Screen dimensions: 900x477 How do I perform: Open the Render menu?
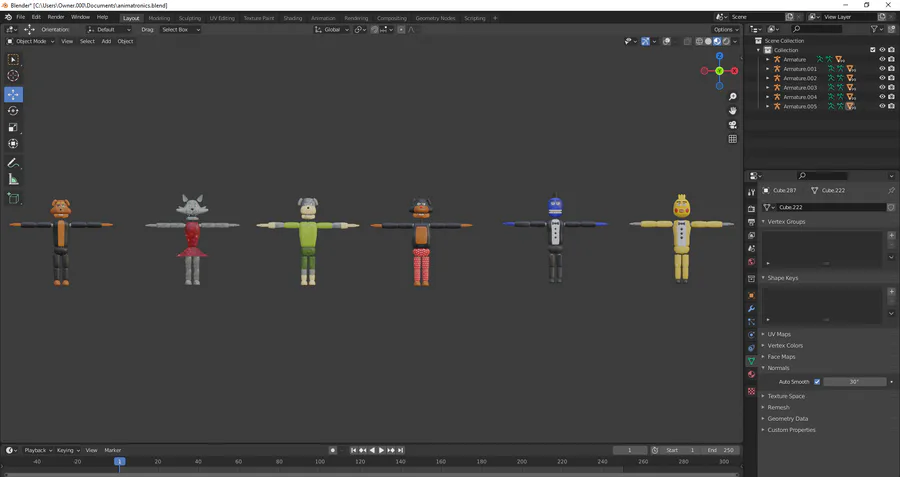pyautogui.click(x=56, y=17)
